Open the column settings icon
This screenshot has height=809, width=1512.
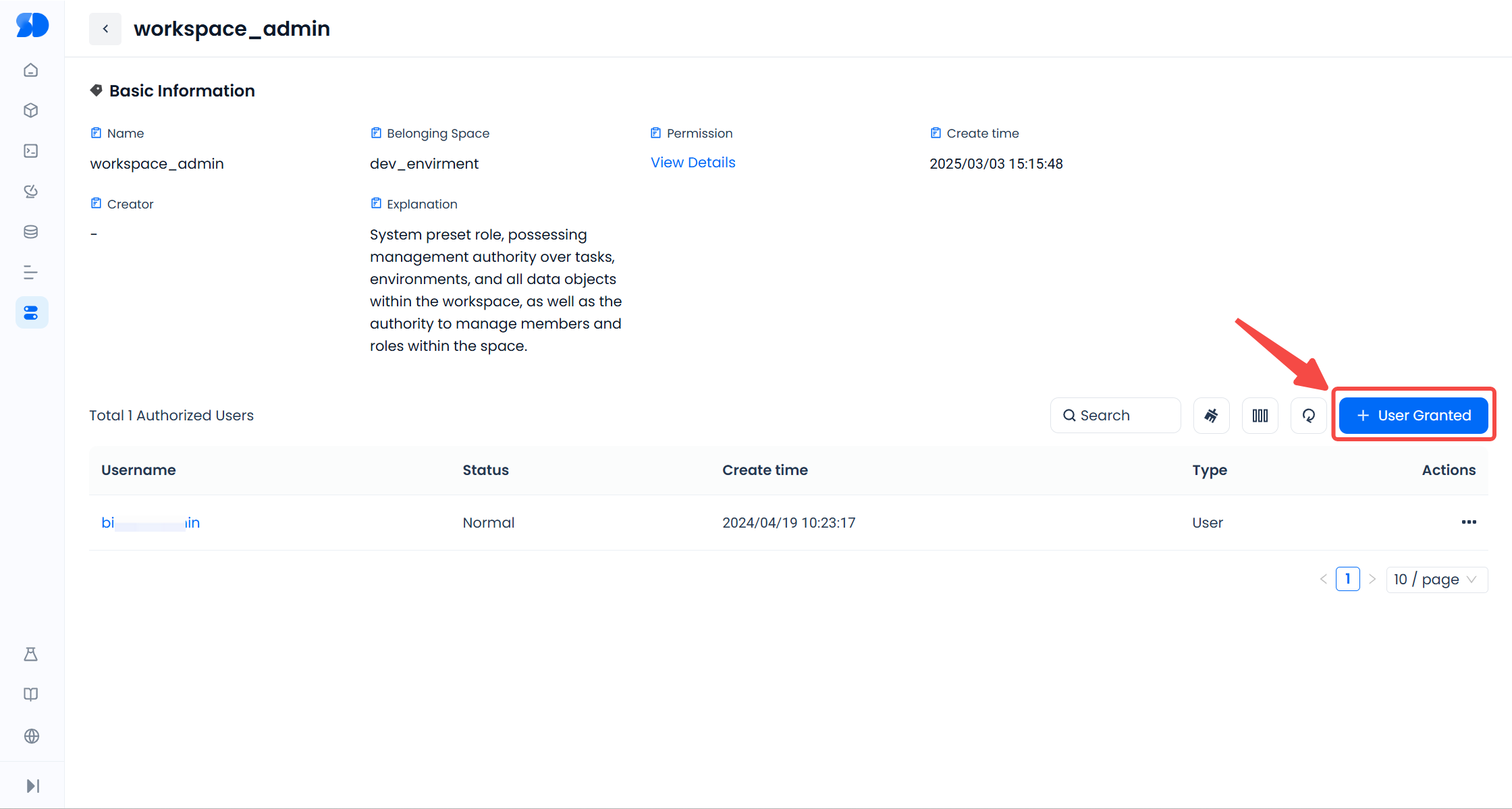(1260, 416)
